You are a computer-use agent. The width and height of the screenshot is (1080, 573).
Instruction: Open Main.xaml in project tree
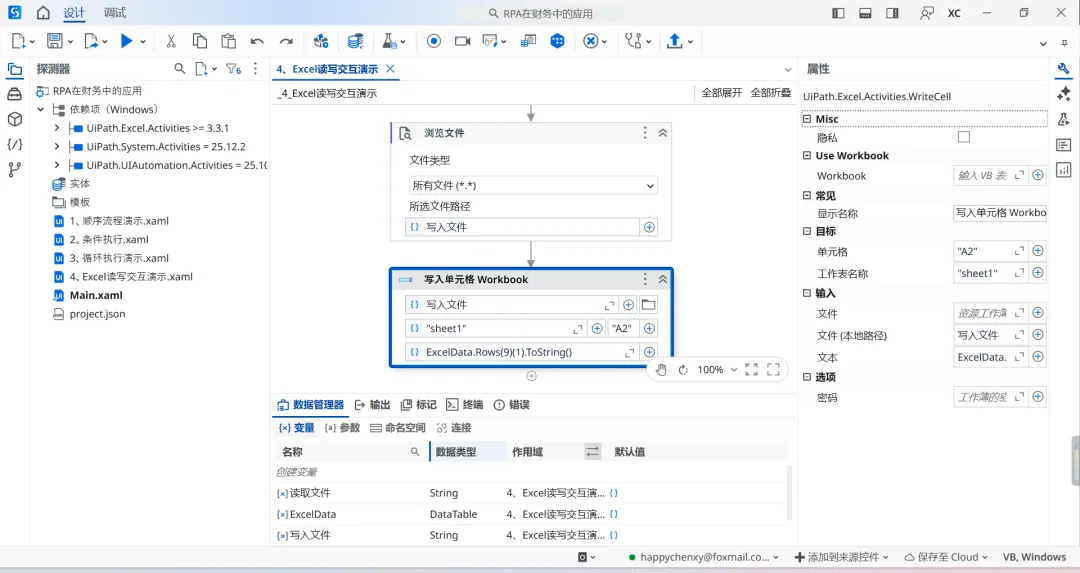(x=96, y=295)
